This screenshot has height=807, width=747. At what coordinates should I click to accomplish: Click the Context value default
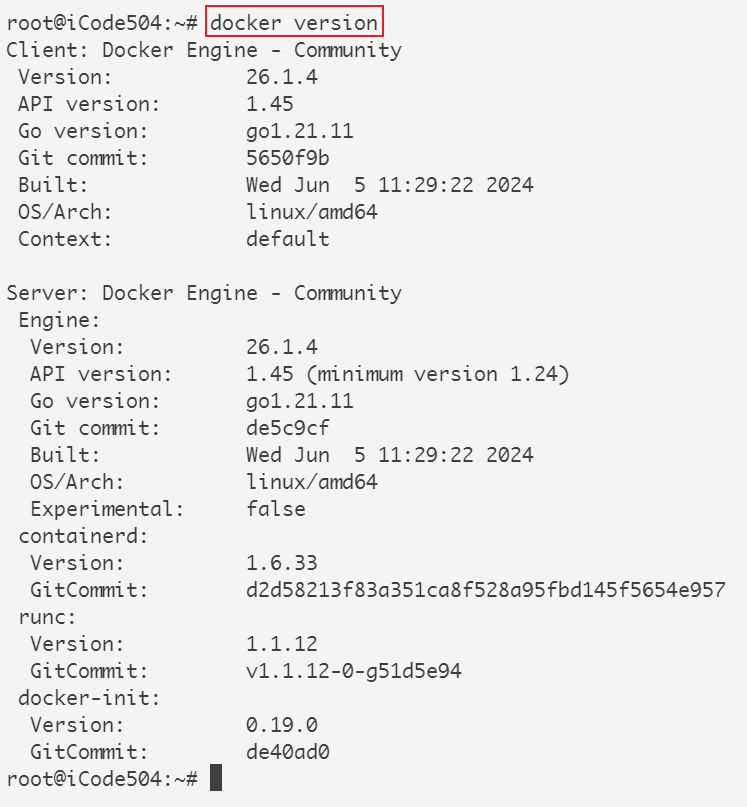click(288, 239)
